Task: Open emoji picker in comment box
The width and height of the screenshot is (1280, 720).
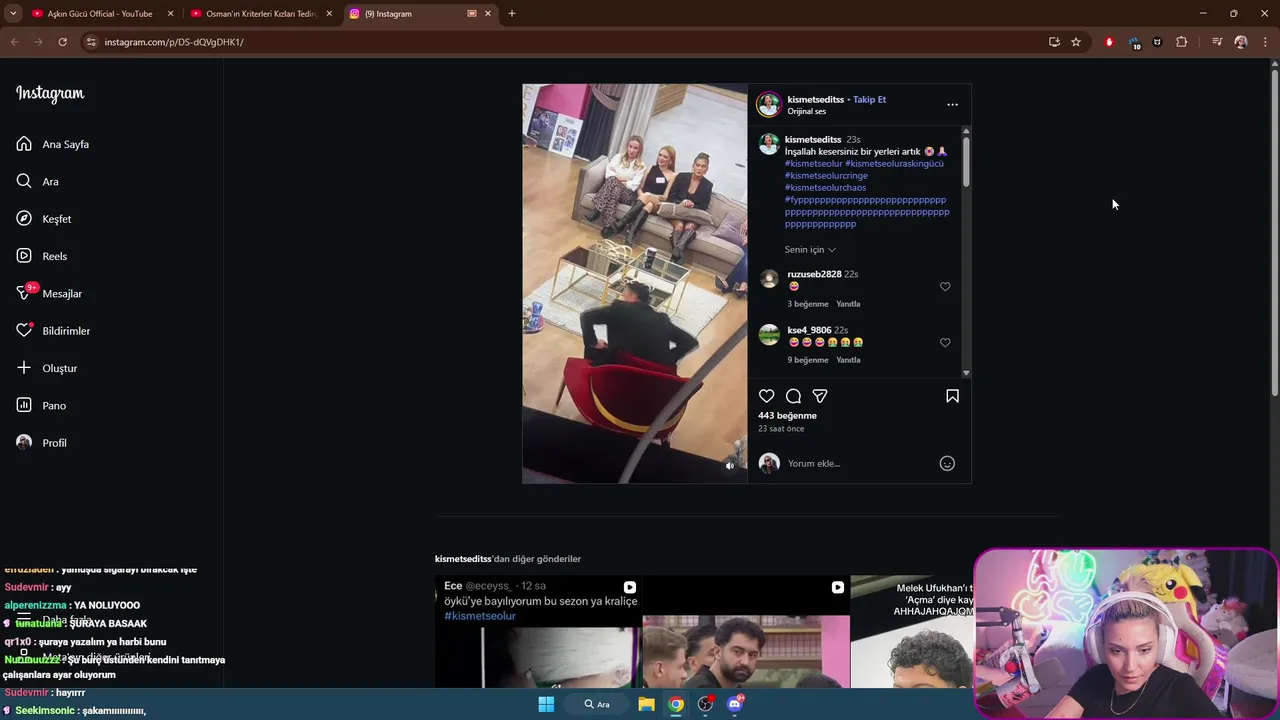Action: pos(947,463)
